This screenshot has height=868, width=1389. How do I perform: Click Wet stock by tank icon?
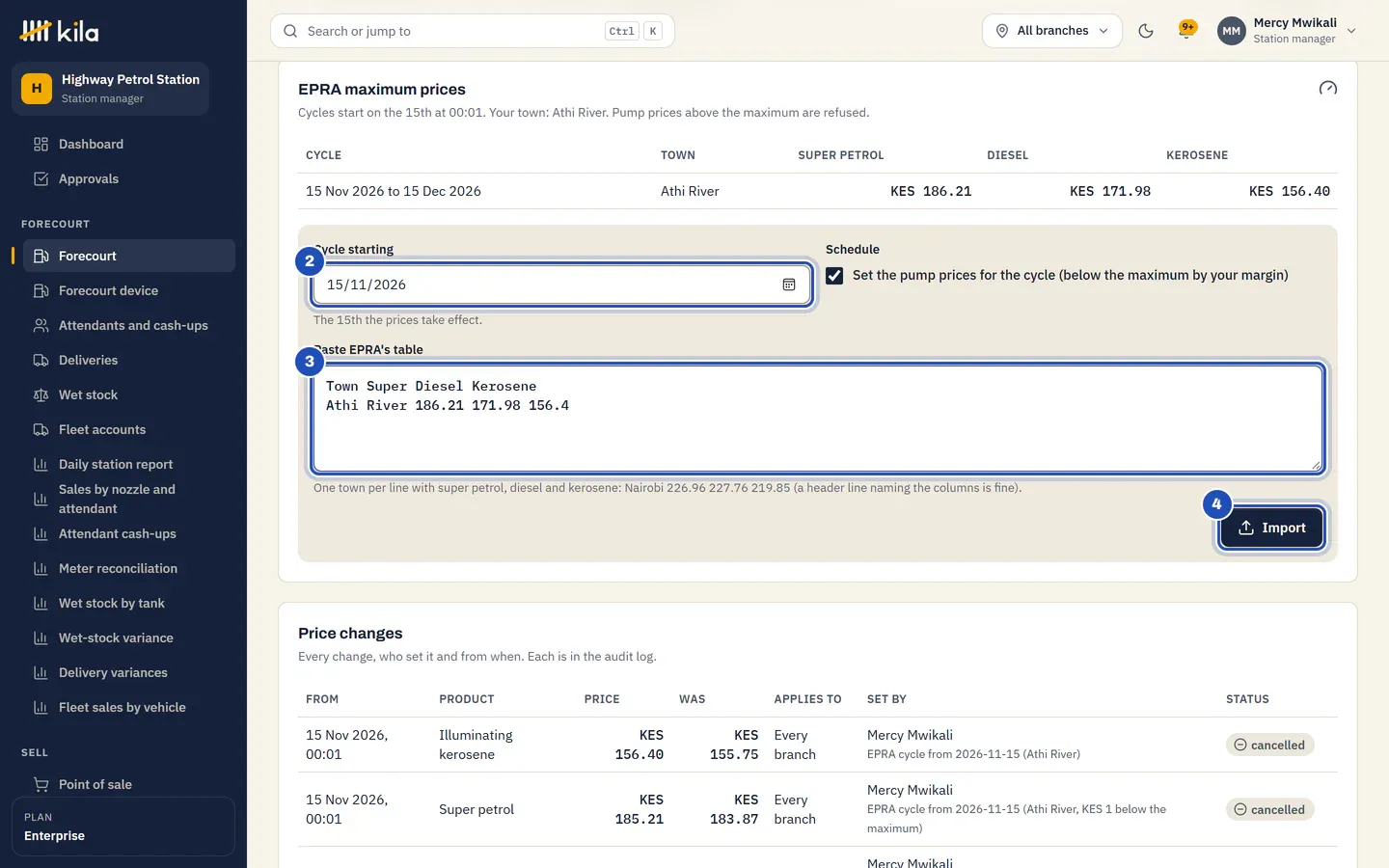click(x=41, y=603)
